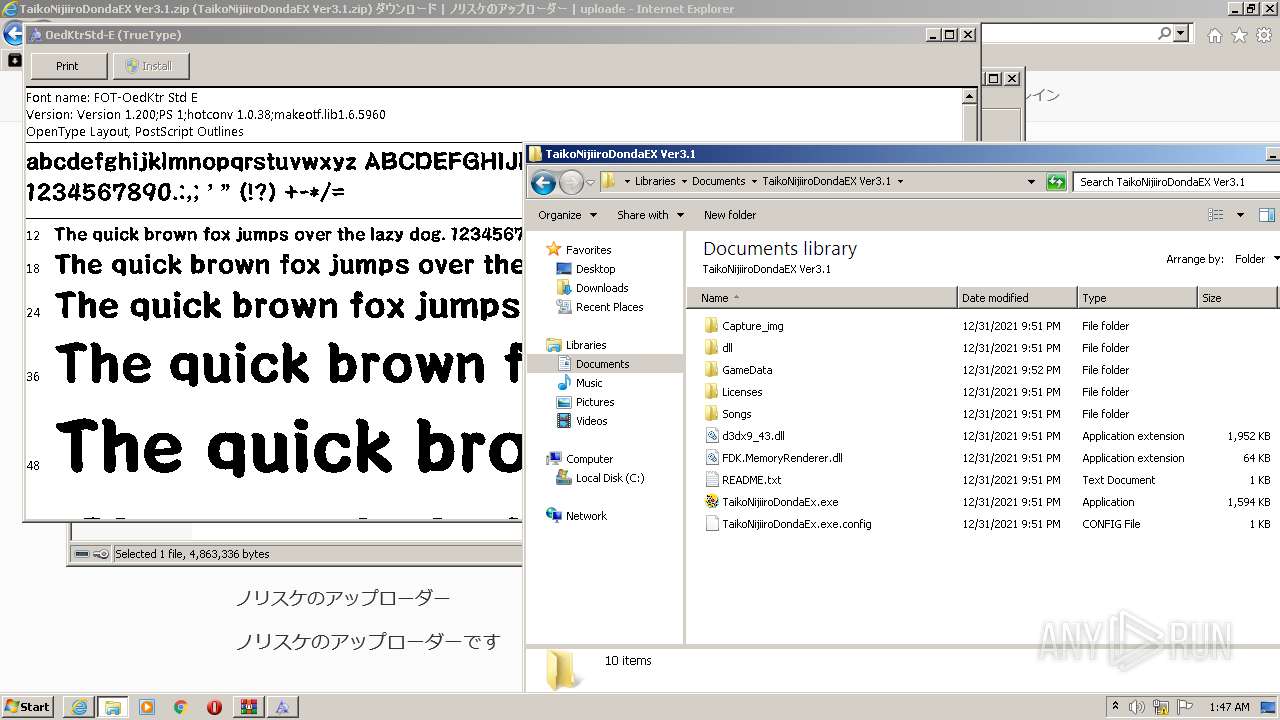
Task: Select Computer in the navigation pane
Action: 589,459
